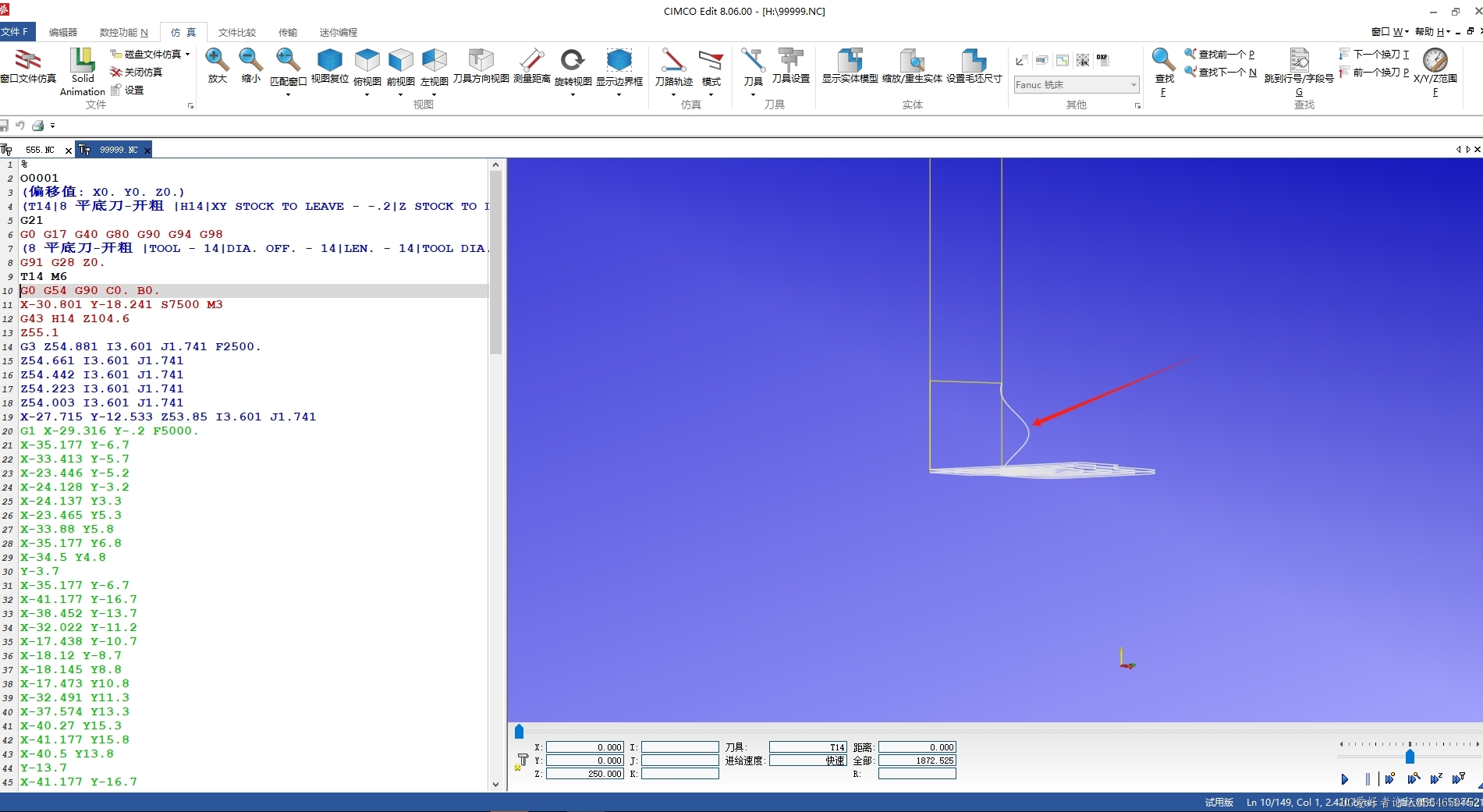The width and height of the screenshot is (1483, 812).
Task: Click the 窗口文件仿真 window simulation icon
Action: pos(28,60)
